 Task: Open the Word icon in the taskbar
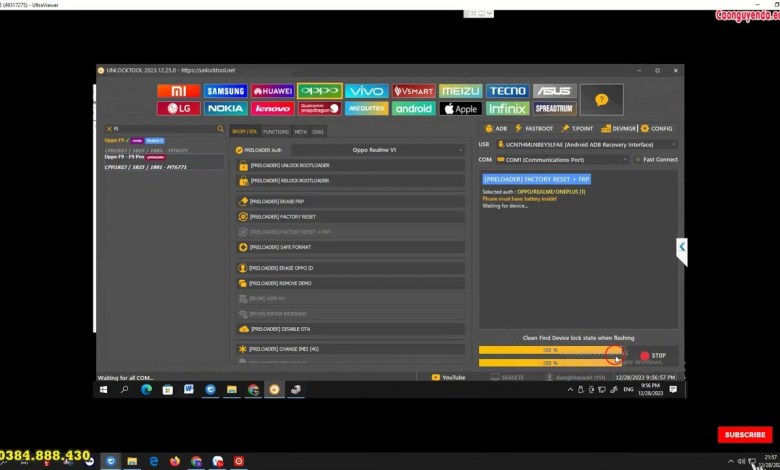188,390
